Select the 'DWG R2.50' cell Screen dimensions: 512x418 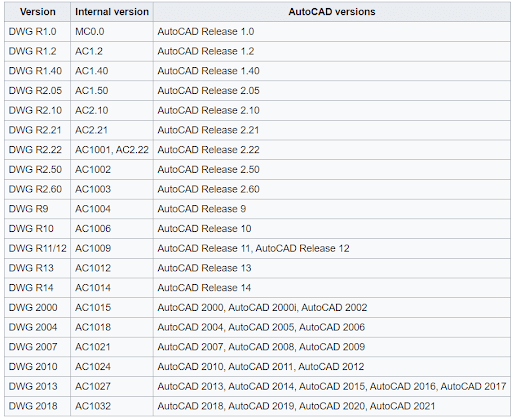click(x=37, y=169)
